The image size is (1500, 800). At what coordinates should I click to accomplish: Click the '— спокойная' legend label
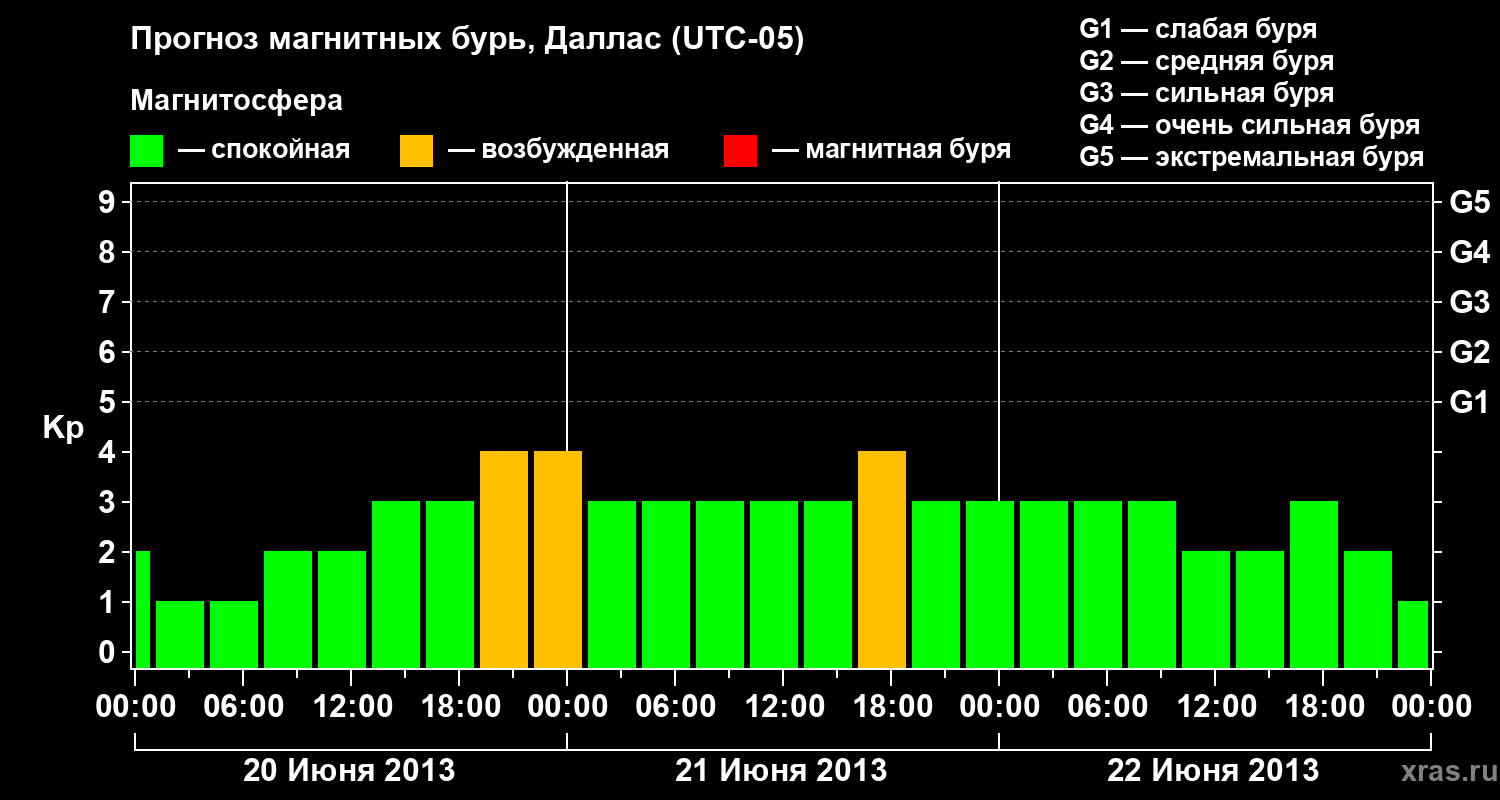264,150
